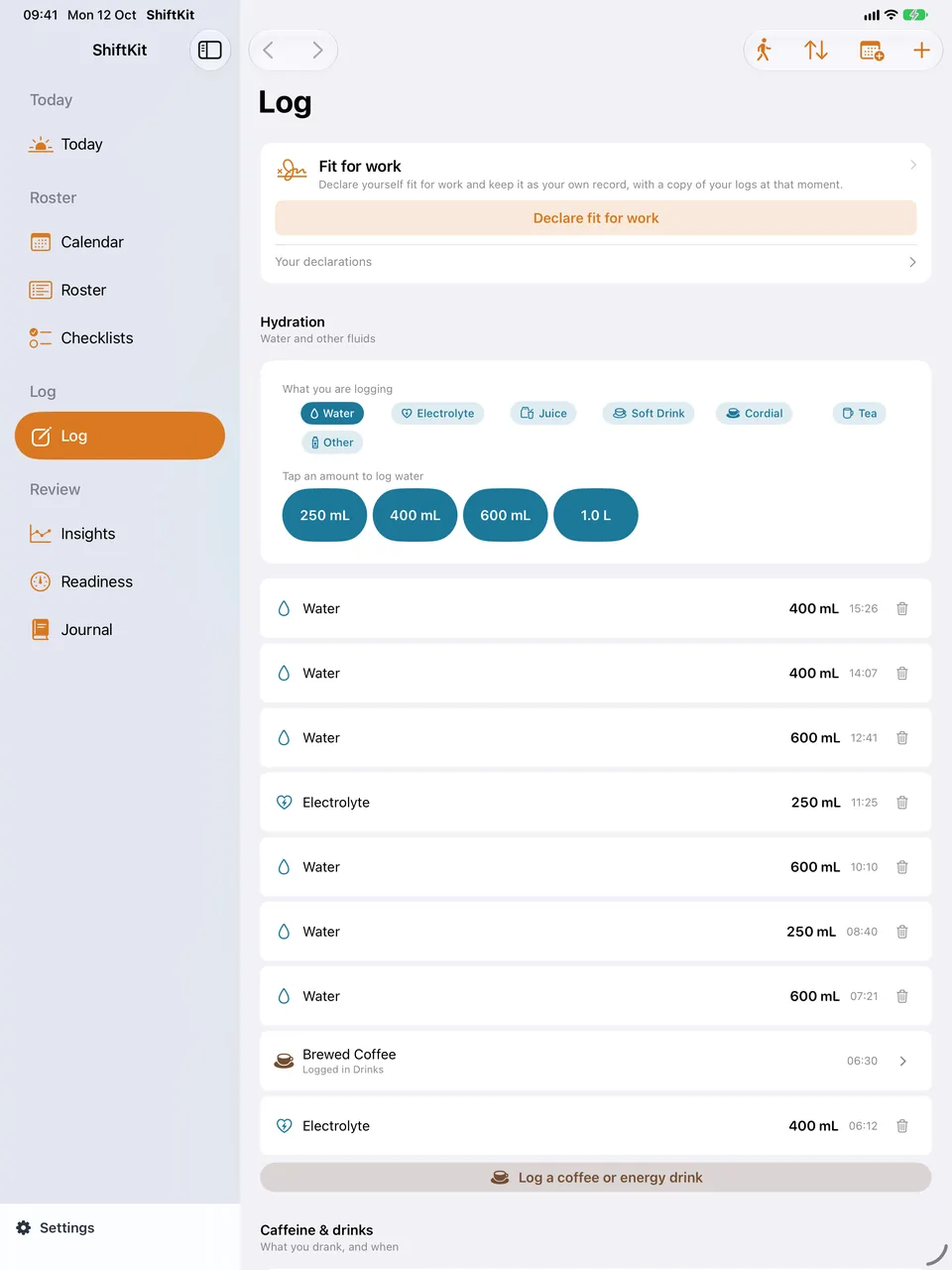Log 600 mL of water
This screenshot has width=952, height=1270.
(506, 515)
